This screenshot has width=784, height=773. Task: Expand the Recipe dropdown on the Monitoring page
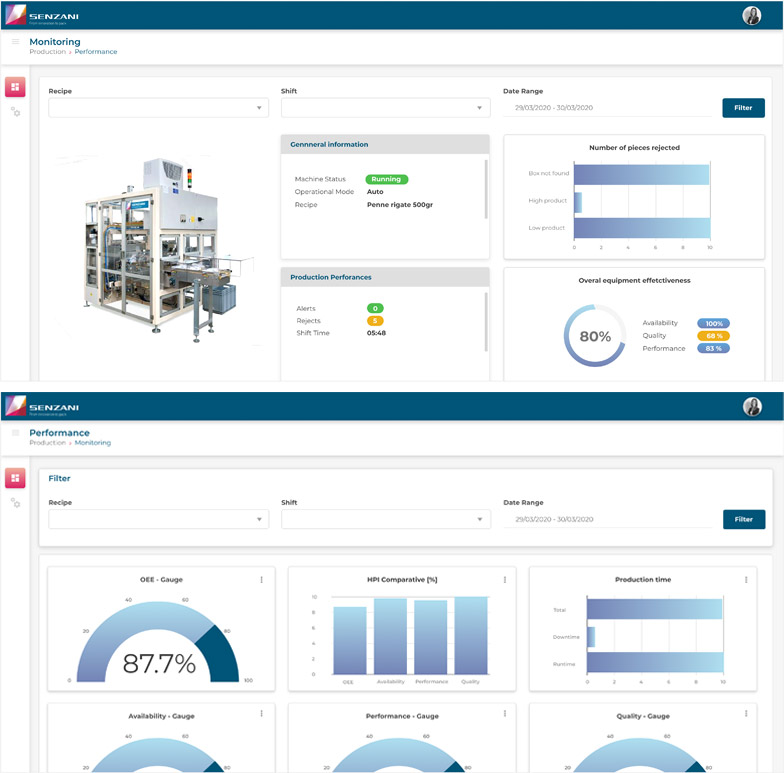click(x=158, y=108)
